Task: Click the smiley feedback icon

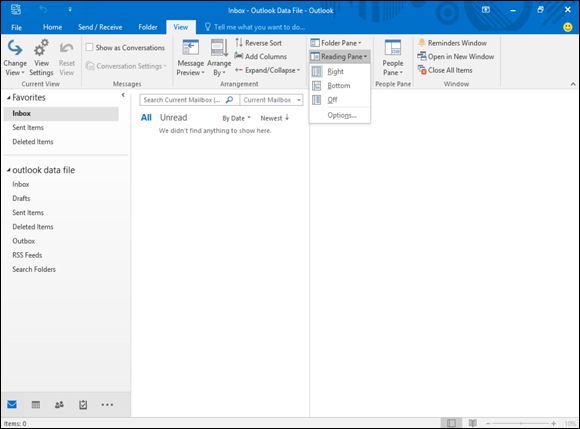Action: click(x=567, y=27)
